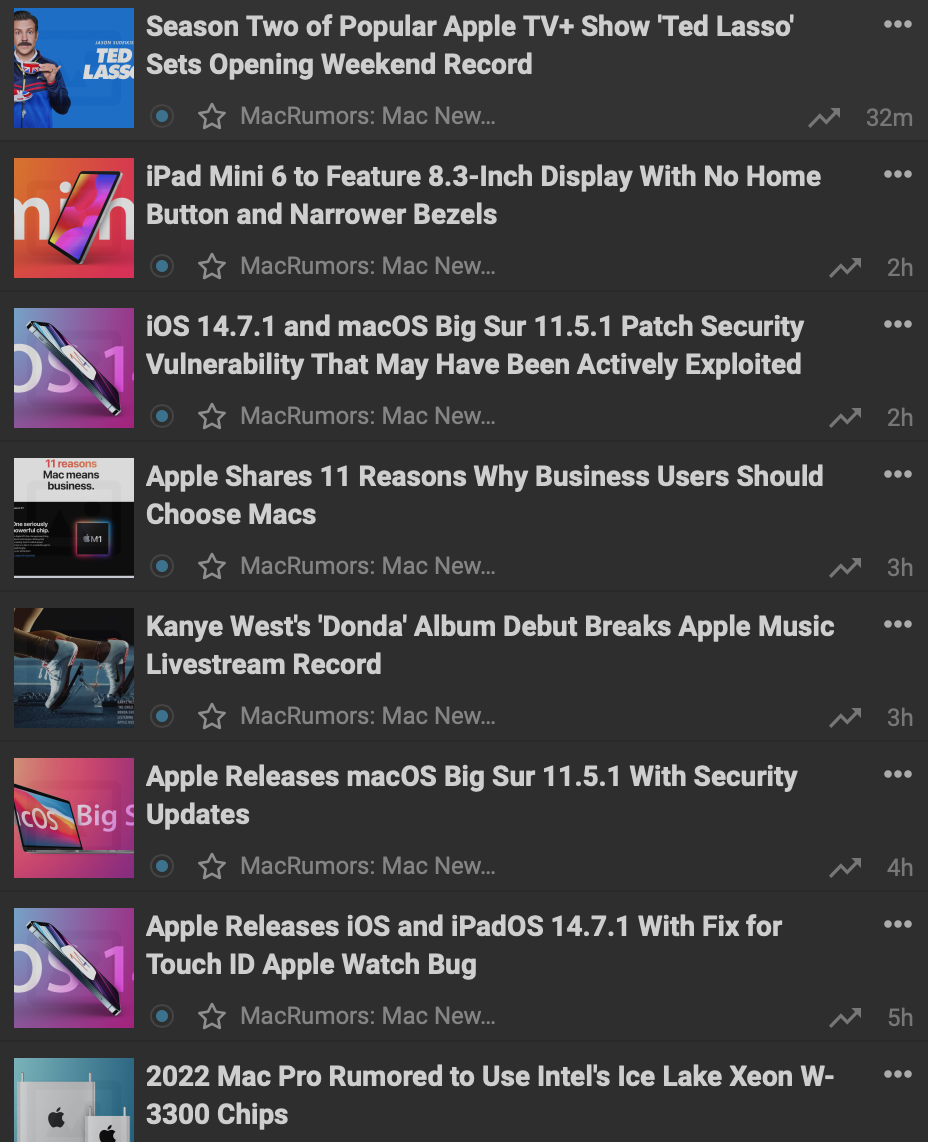Star the 11 Reasons Business Macs article

212,567
